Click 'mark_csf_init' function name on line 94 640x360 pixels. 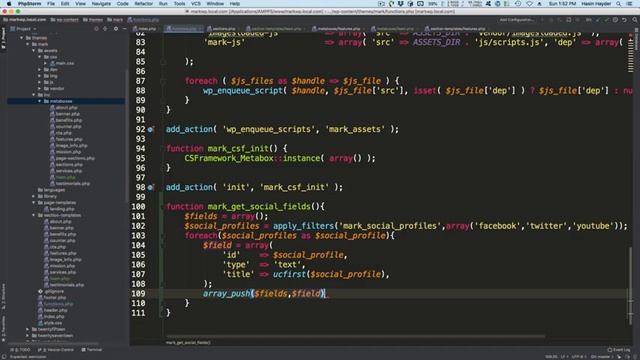coord(238,148)
